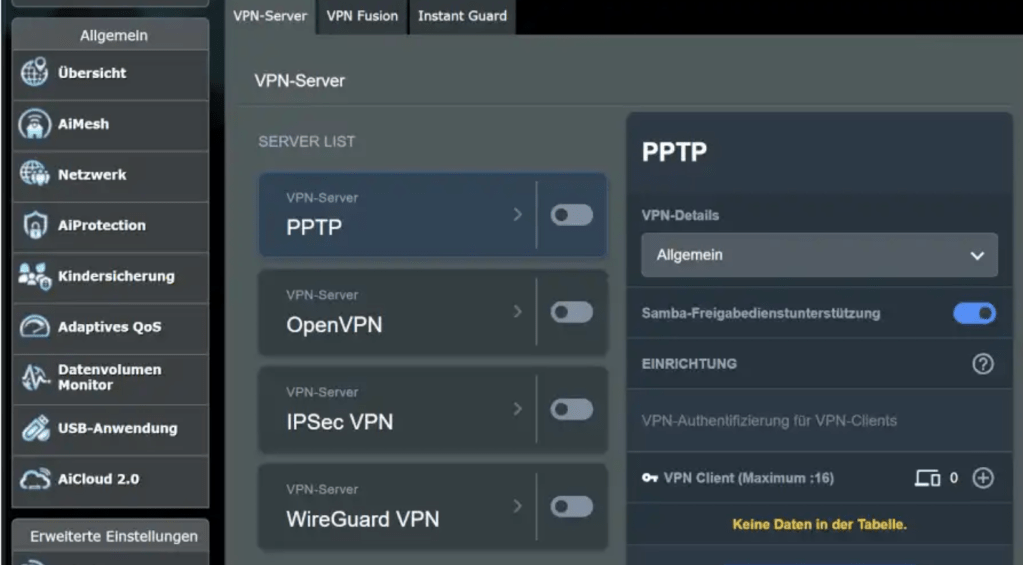Open AiMesh via its sidebar icon
Image resolution: width=1023 pixels, height=565 pixels.
point(34,124)
